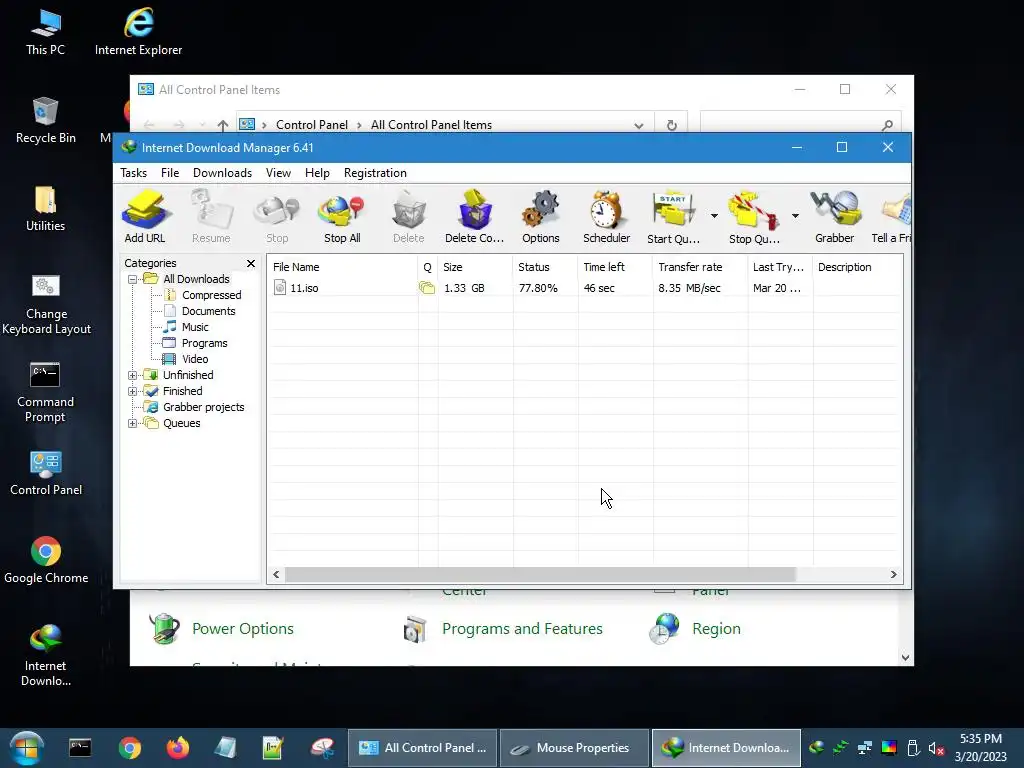
Task: Click the Delete toolbar icon
Action: coord(409,217)
